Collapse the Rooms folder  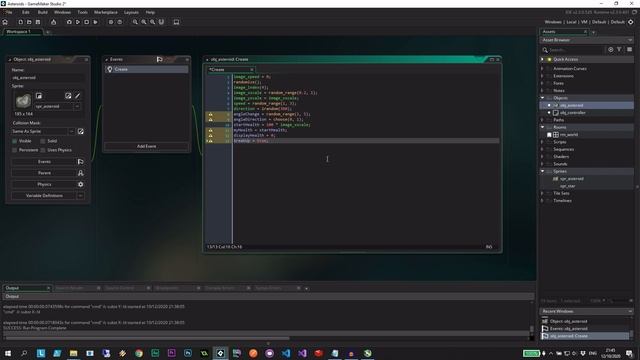coord(542,127)
